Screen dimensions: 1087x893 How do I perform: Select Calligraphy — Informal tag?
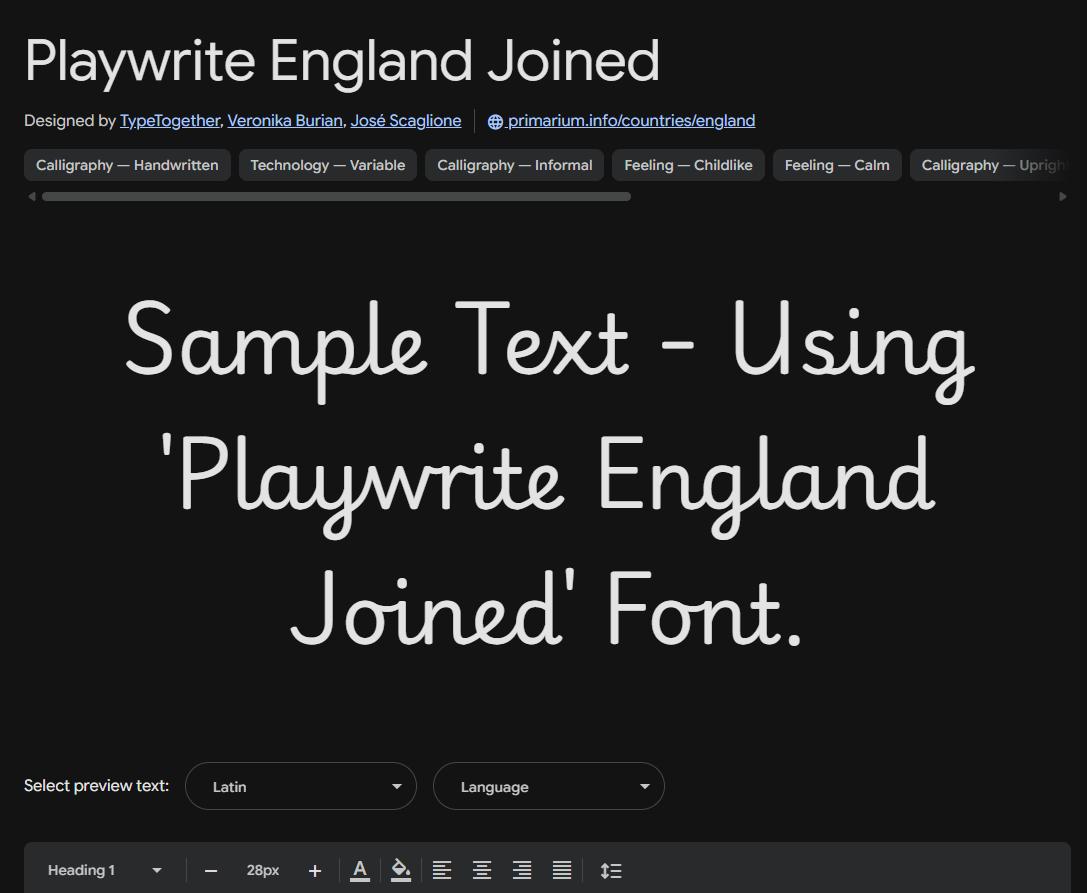click(514, 165)
